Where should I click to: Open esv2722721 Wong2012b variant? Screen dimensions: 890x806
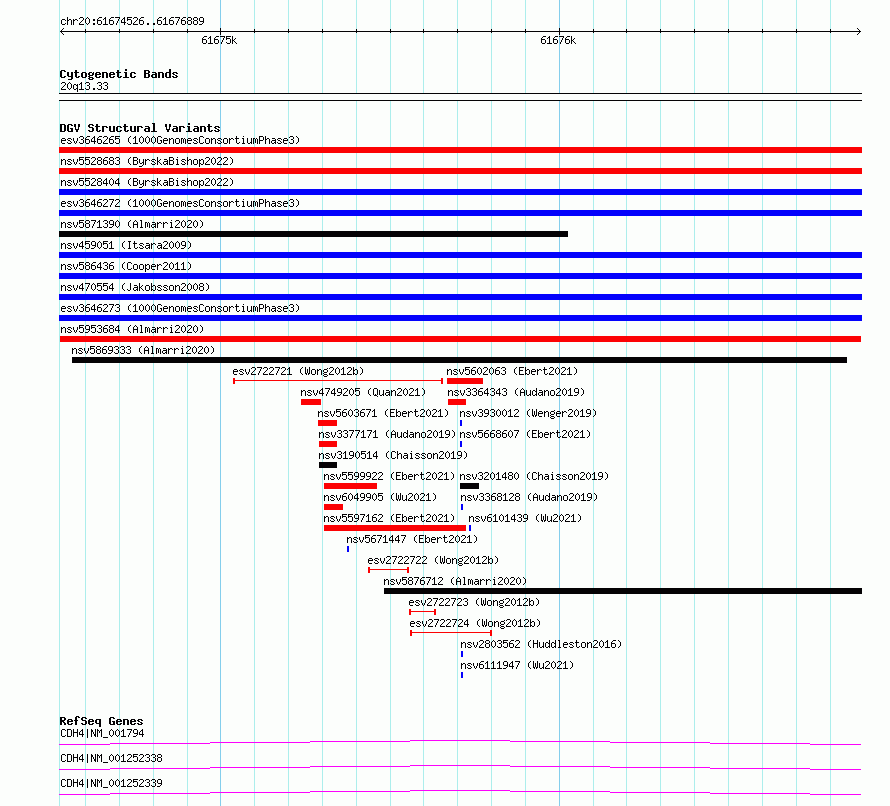coord(298,371)
